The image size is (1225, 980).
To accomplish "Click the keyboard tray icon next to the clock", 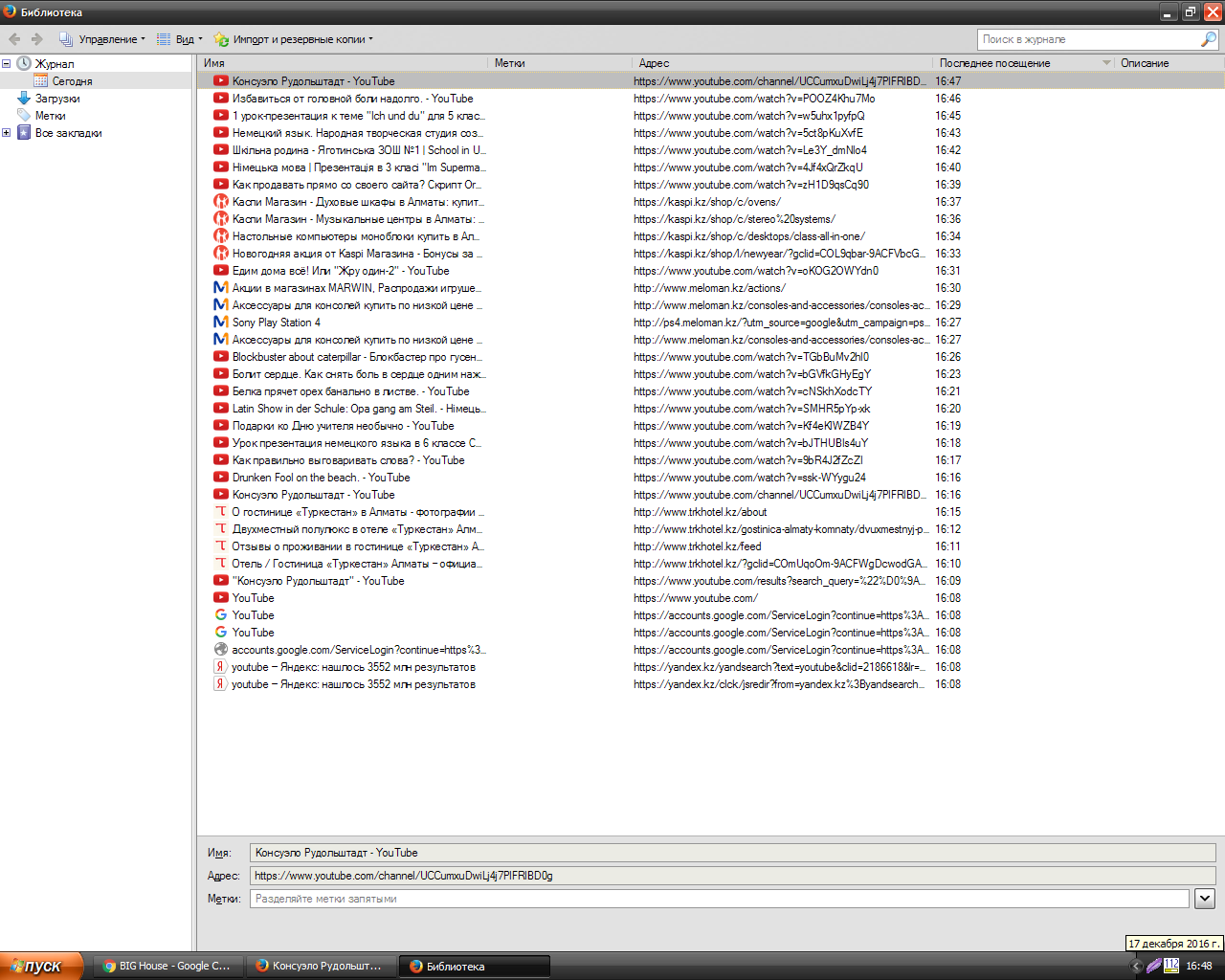I will 1171,966.
